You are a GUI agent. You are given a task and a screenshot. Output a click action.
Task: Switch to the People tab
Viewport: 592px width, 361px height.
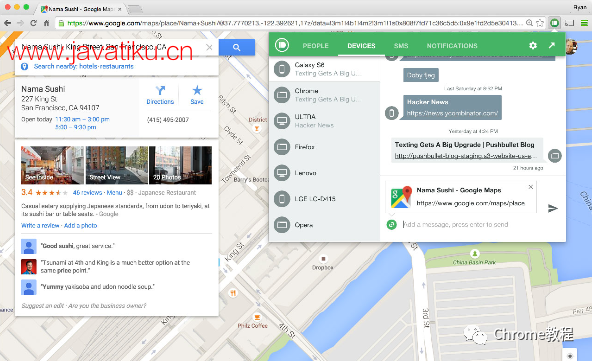coord(315,46)
